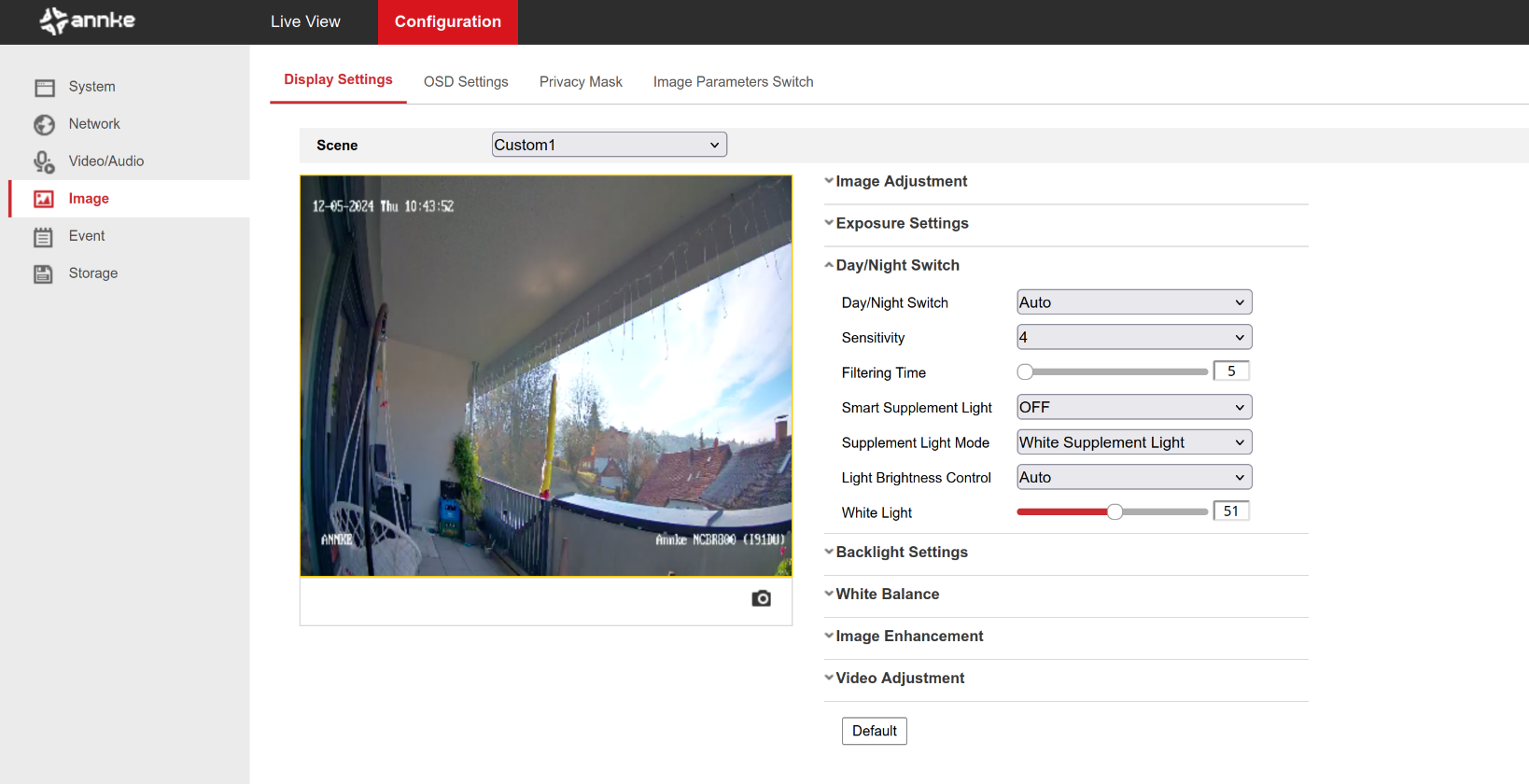The width and height of the screenshot is (1529, 784).
Task: Capture snapshot with the camera icon
Action: pos(761,598)
